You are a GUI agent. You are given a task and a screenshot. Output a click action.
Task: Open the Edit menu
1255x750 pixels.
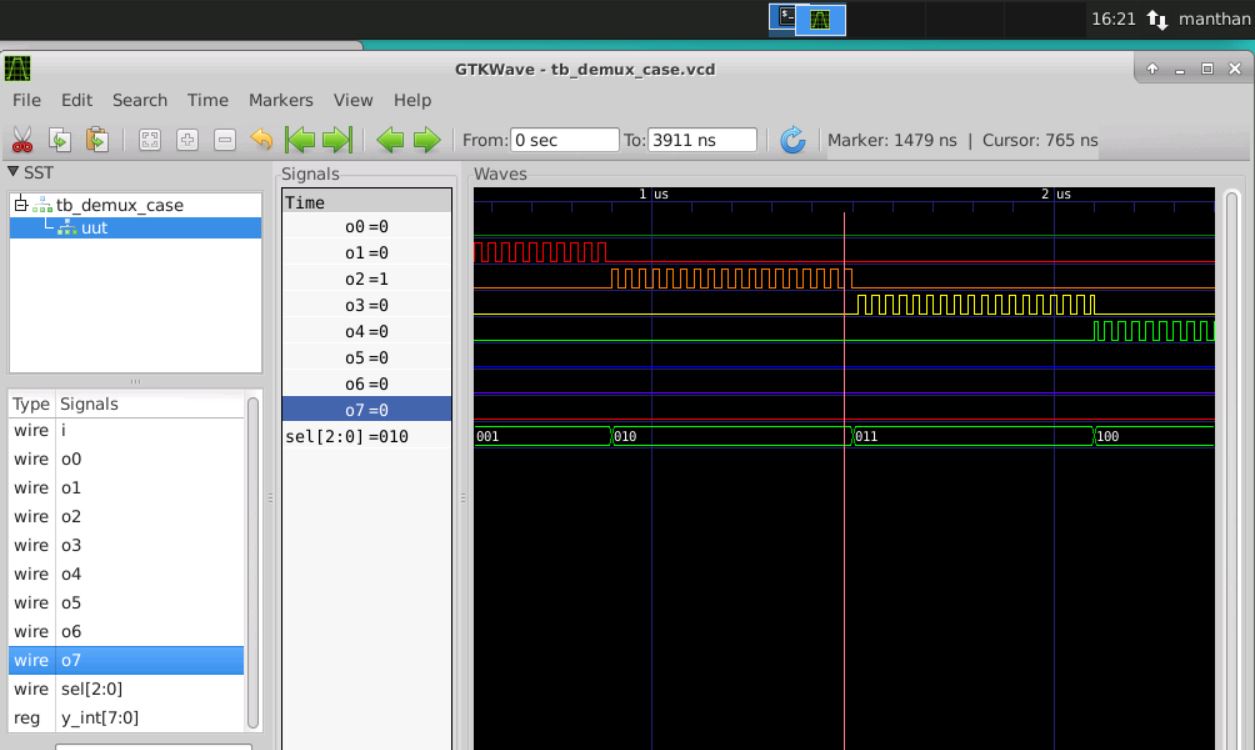click(x=77, y=100)
